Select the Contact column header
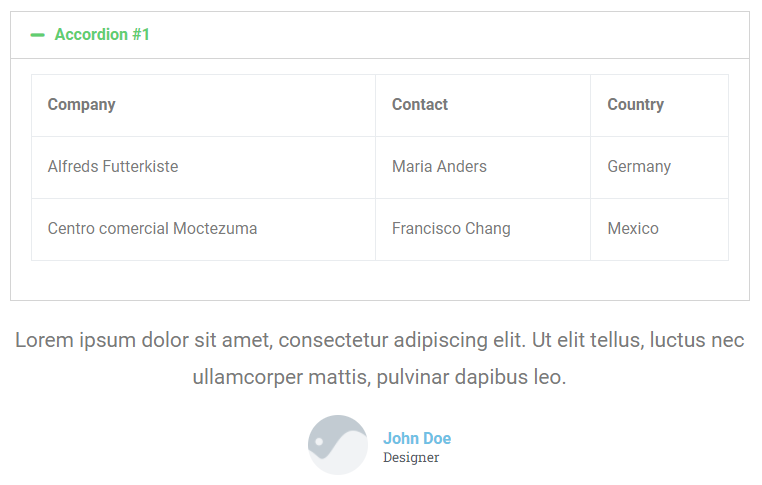The height and width of the screenshot is (485, 762). (420, 105)
